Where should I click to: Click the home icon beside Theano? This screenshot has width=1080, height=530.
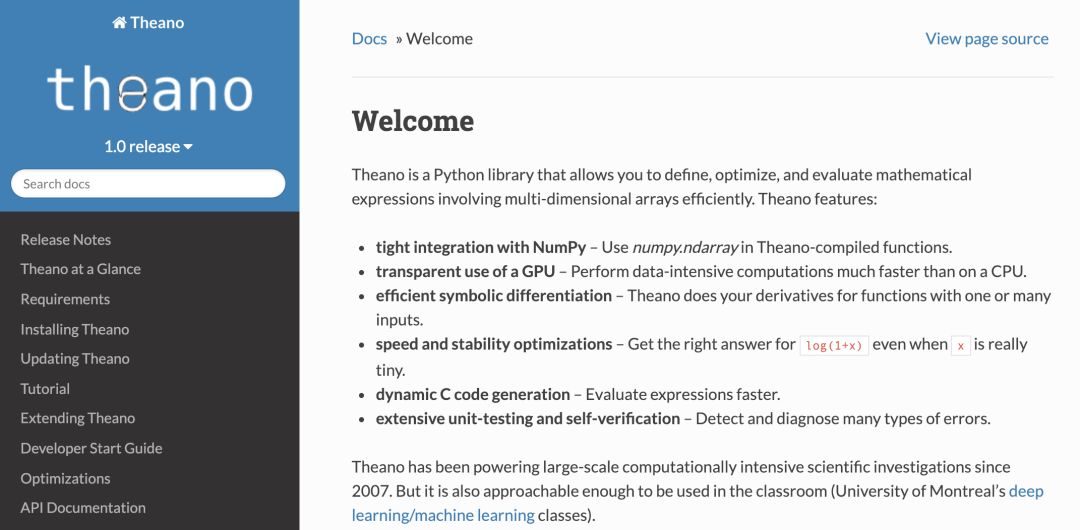119,23
